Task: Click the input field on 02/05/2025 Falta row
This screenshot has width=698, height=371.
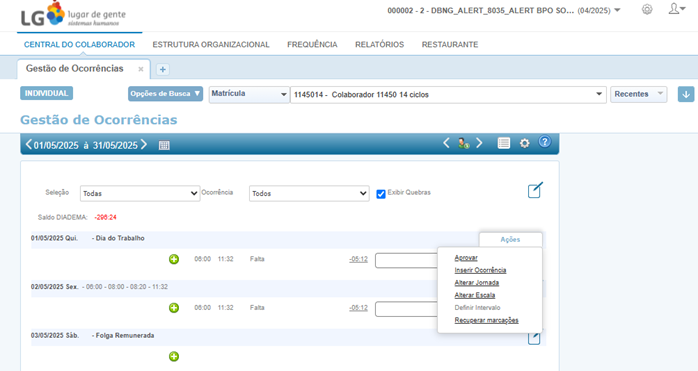Action: (x=406, y=309)
